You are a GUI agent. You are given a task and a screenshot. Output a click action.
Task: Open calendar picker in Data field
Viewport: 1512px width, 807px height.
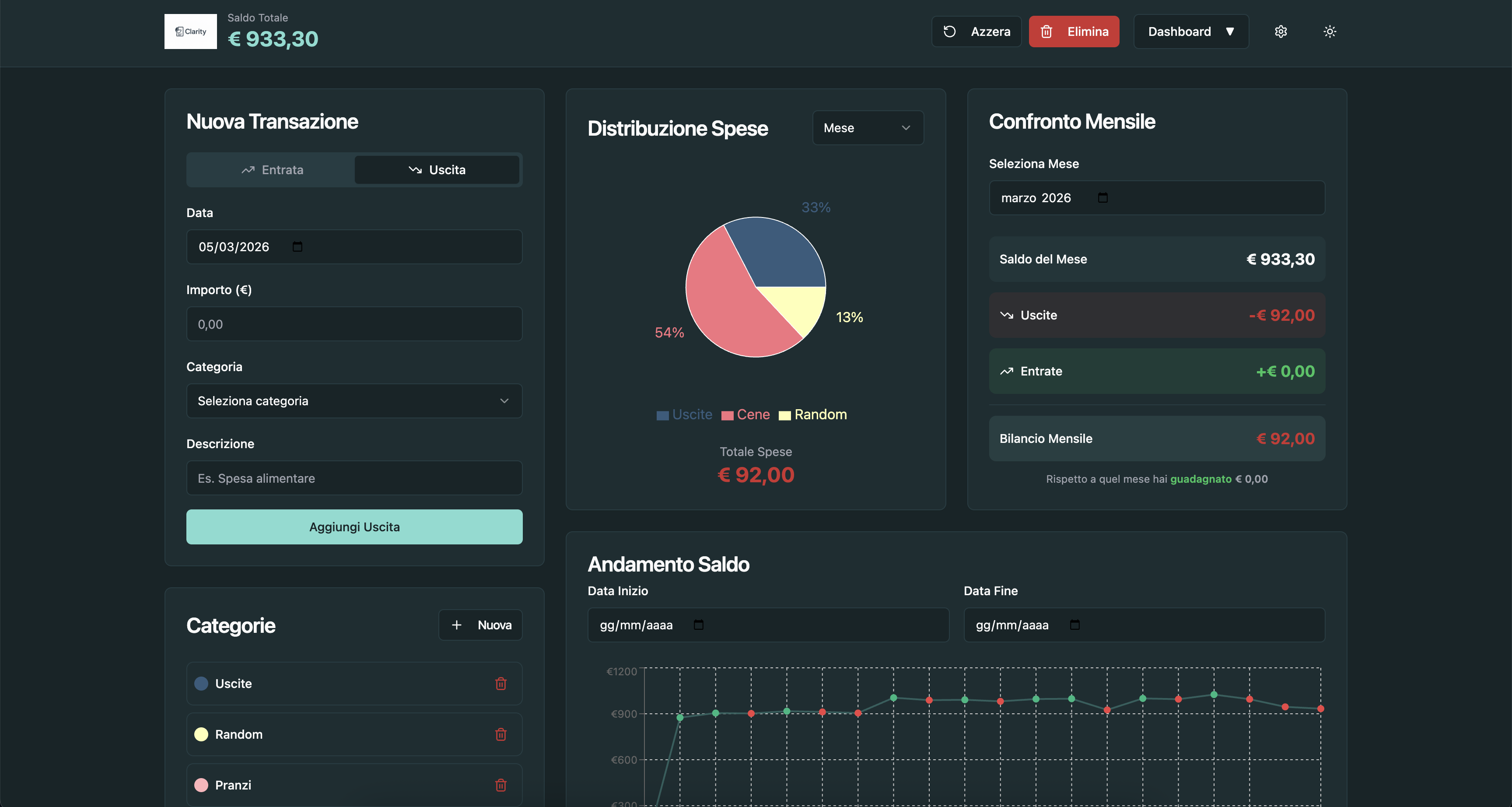point(297,247)
